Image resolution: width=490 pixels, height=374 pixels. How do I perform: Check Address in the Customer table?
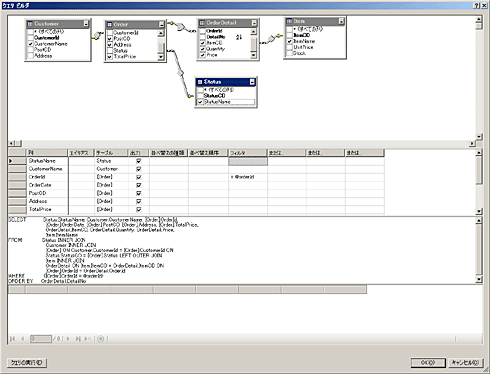coord(31,56)
